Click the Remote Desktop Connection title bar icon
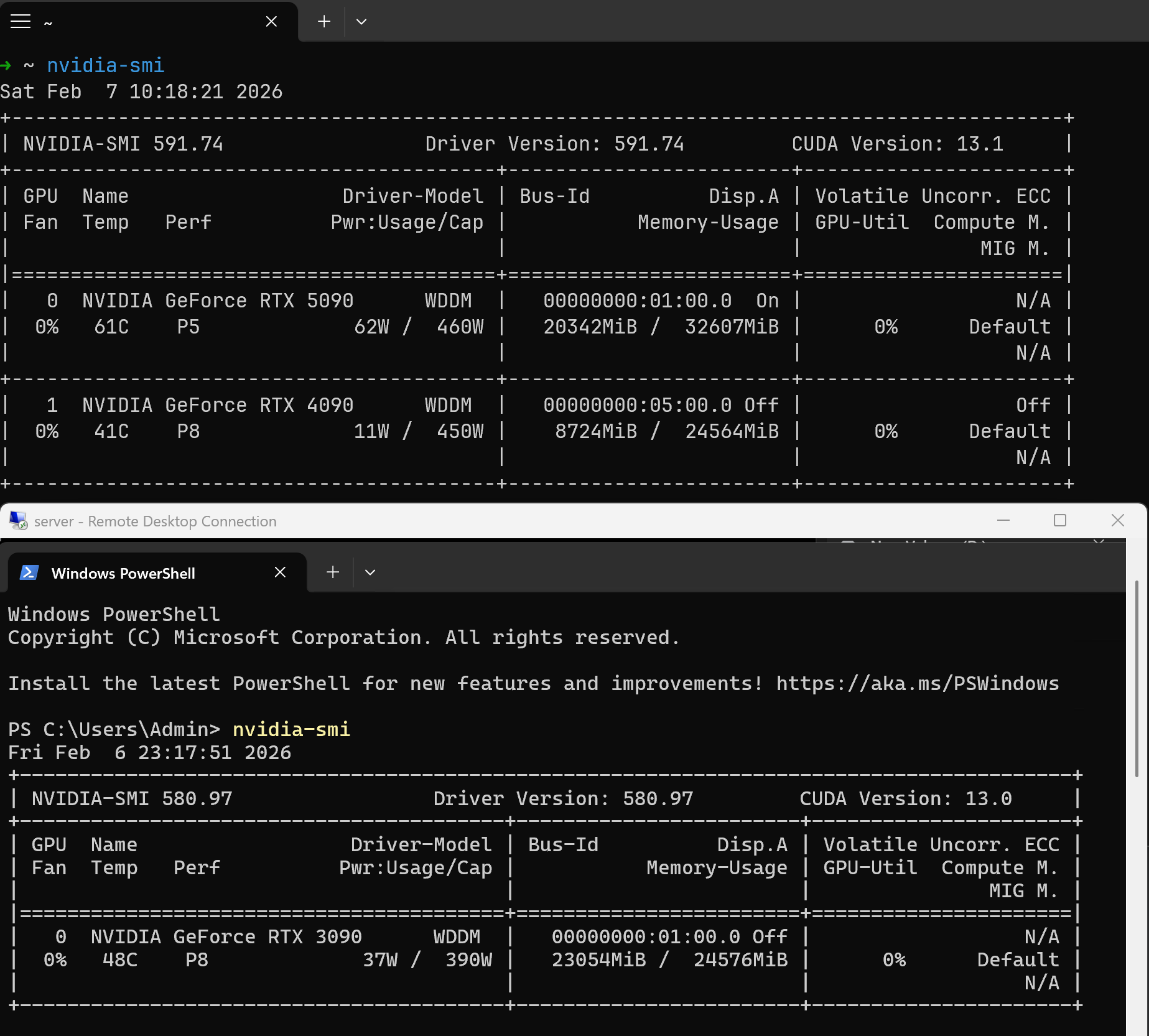Image resolution: width=1149 pixels, height=1036 pixels. click(x=18, y=521)
